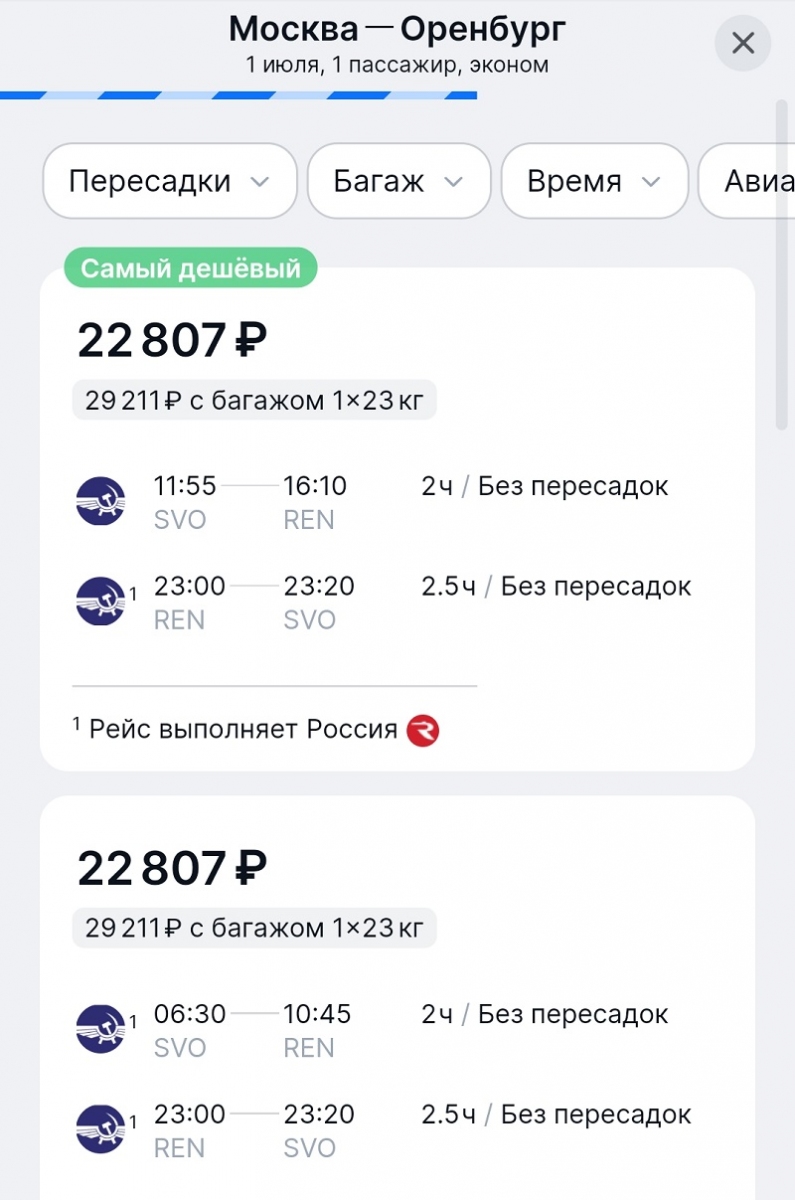Click Aeroflot logo of 06:30 SVO flight
This screenshot has width=795, height=1200.
tap(101, 1029)
